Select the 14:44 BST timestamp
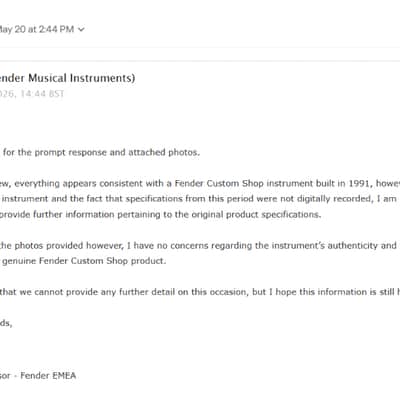This screenshot has width=400, height=400. (x=42, y=94)
